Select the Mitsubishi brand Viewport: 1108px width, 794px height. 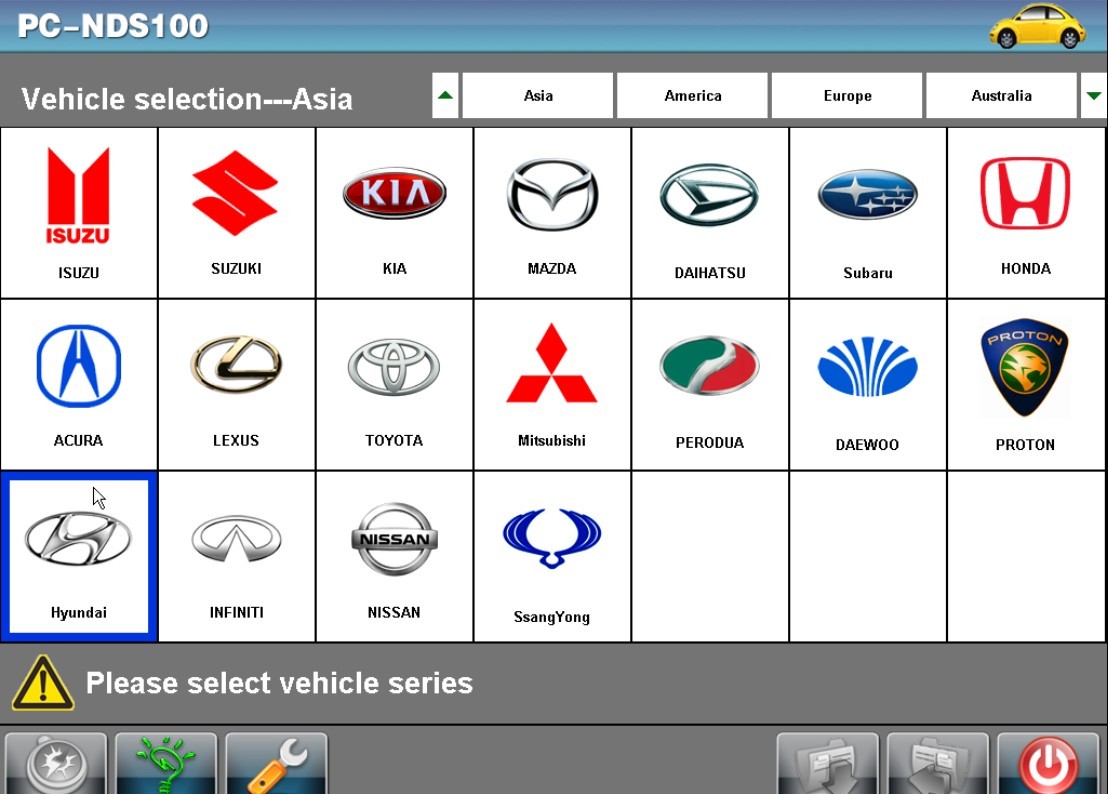click(x=552, y=385)
